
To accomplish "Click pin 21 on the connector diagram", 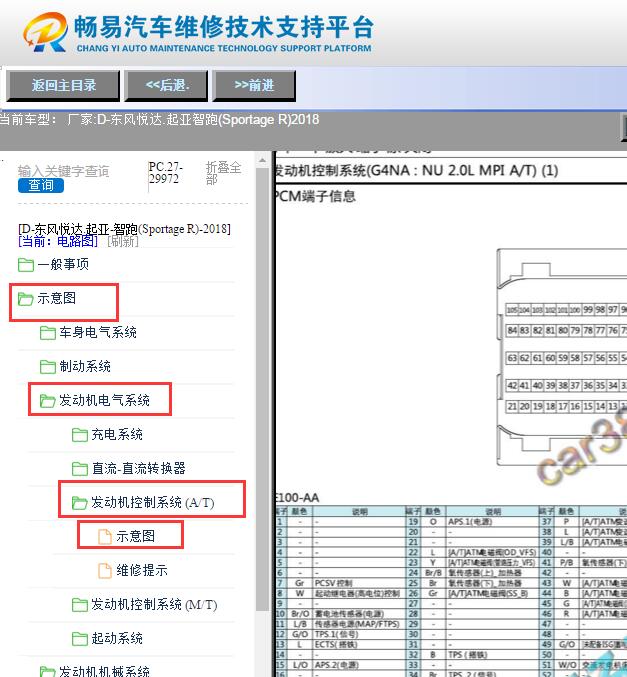I will (x=512, y=407).
